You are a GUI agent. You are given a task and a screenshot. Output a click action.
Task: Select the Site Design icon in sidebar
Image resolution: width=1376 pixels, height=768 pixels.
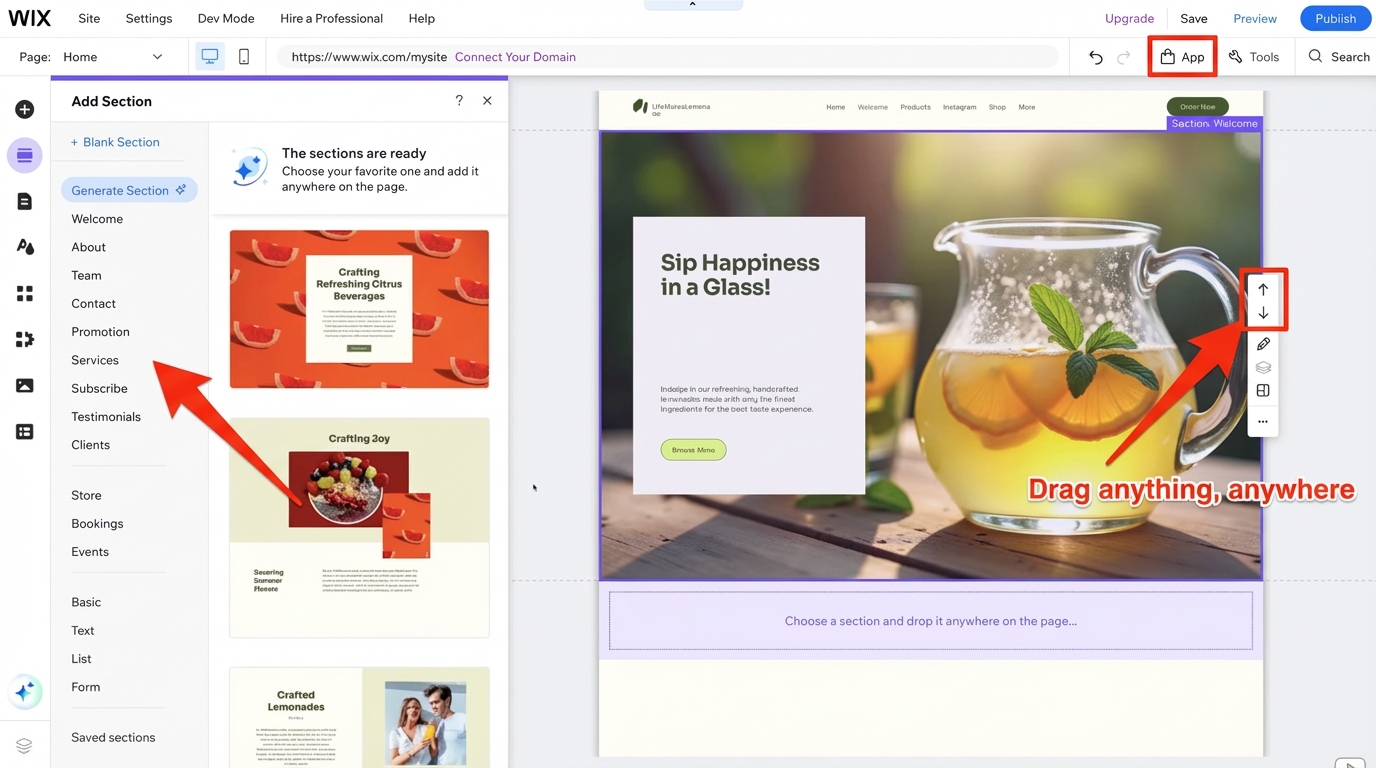(25, 246)
